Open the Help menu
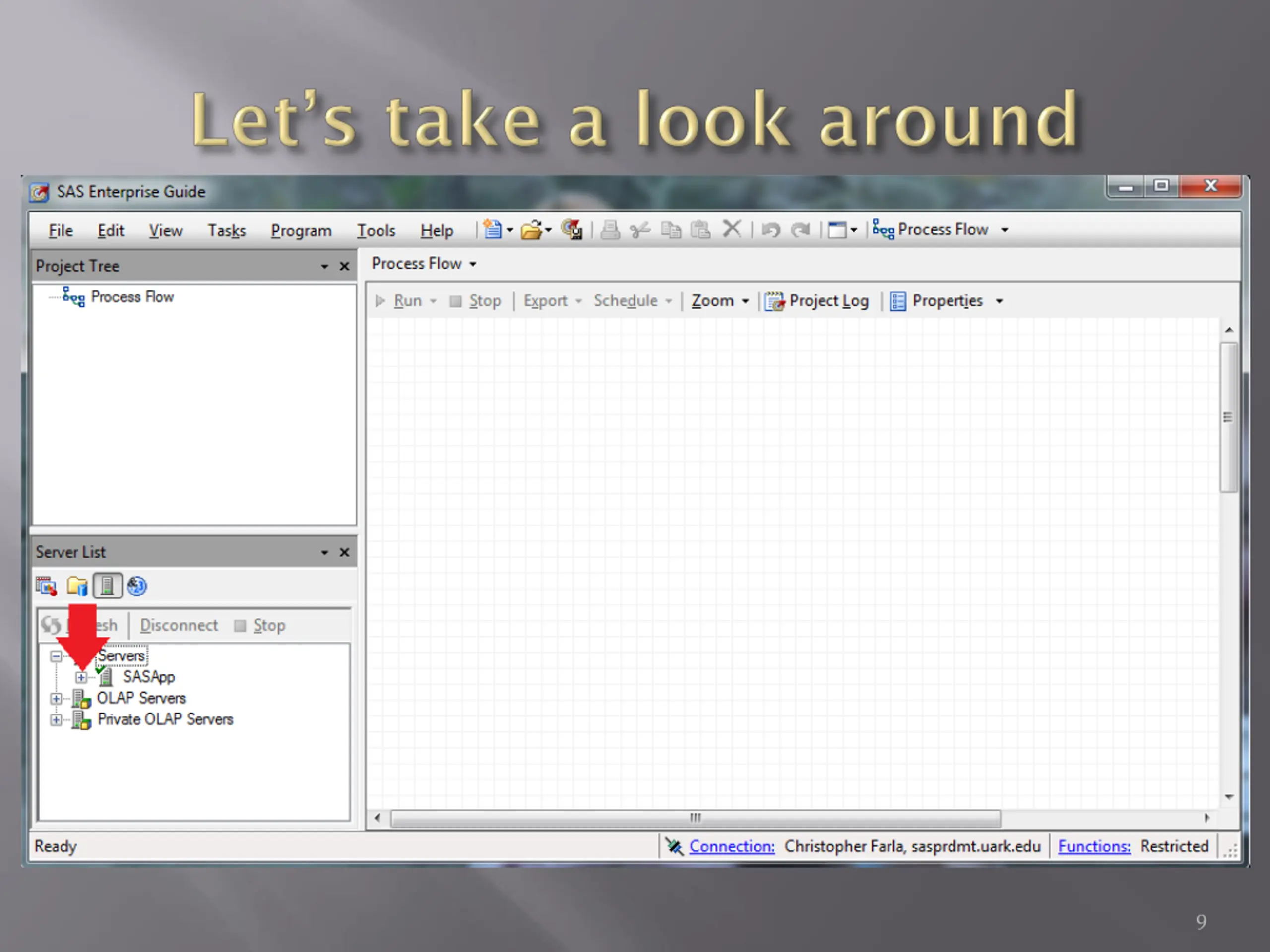Viewport: 1270px width, 952px height. pyautogui.click(x=437, y=230)
